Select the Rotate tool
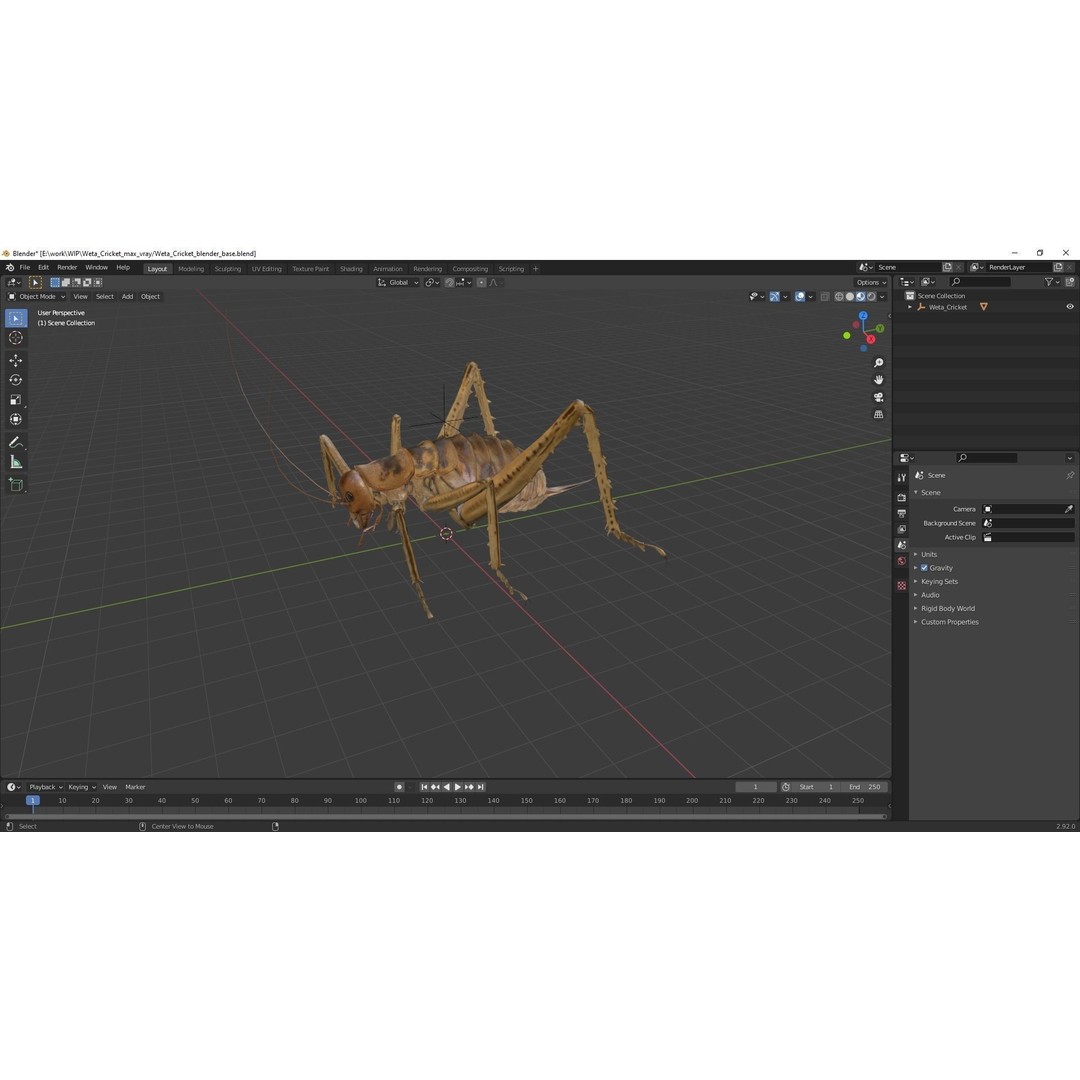 click(x=16, y=380)
